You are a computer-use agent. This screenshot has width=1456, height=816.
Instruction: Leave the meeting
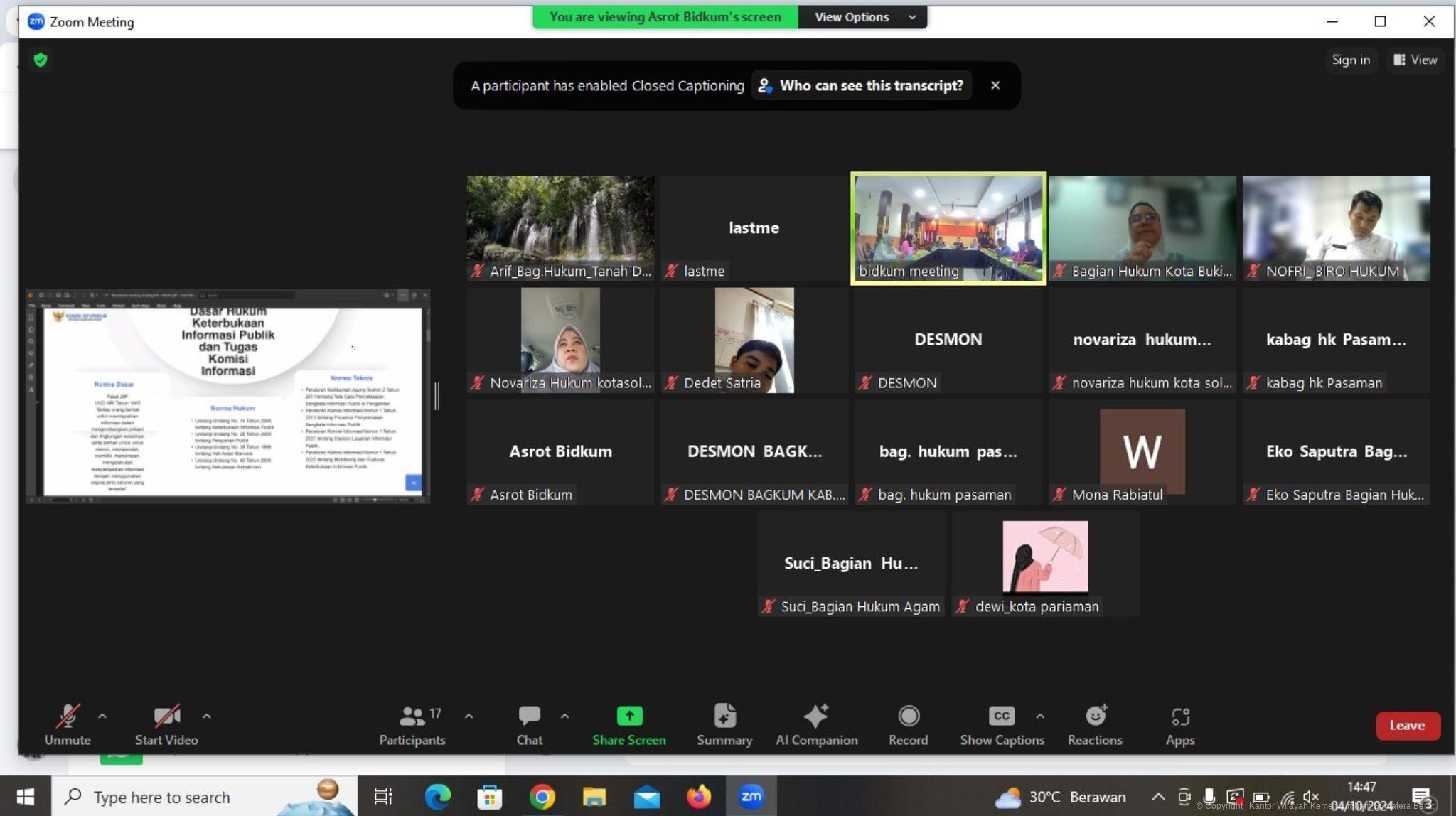coord(1408,726)
